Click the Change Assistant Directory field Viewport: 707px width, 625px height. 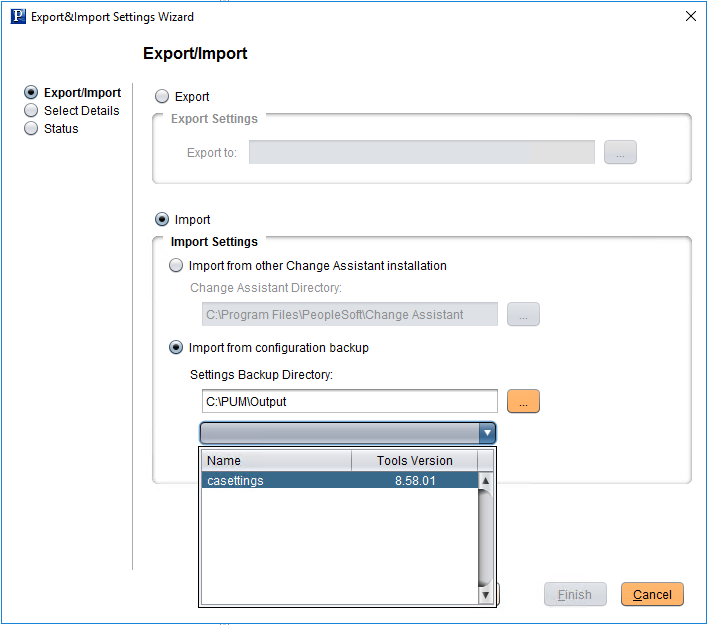pos(349,314)
